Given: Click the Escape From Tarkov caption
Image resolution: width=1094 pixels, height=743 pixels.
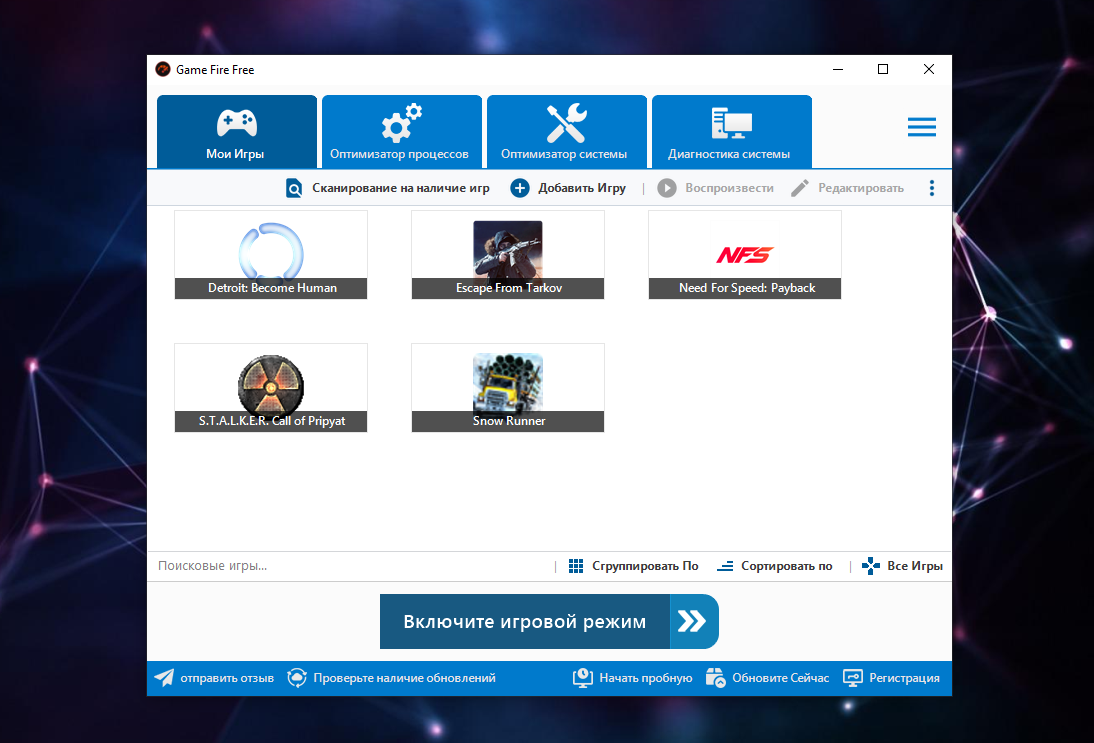Looking at the screenshot, I should coord(509,288).
